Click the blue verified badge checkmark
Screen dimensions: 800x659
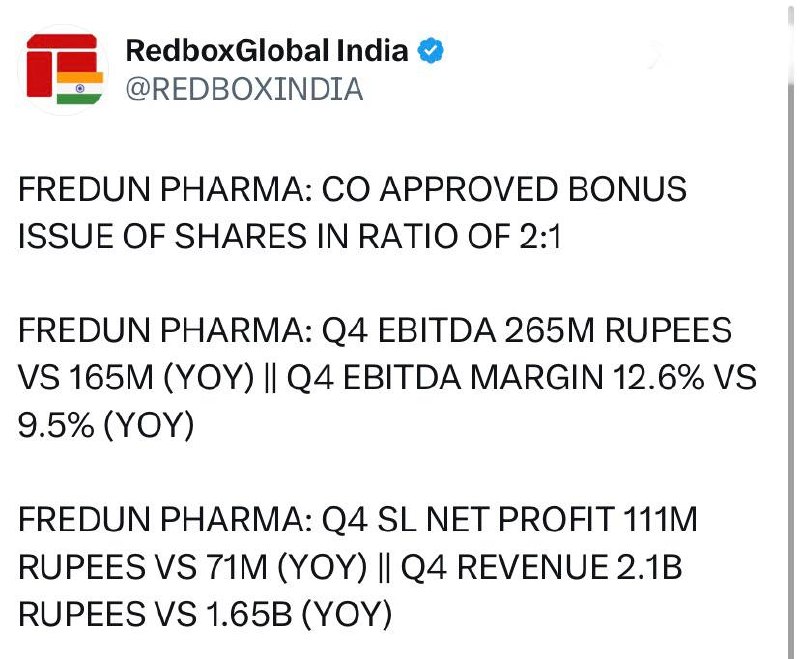[x=431, y=50]
